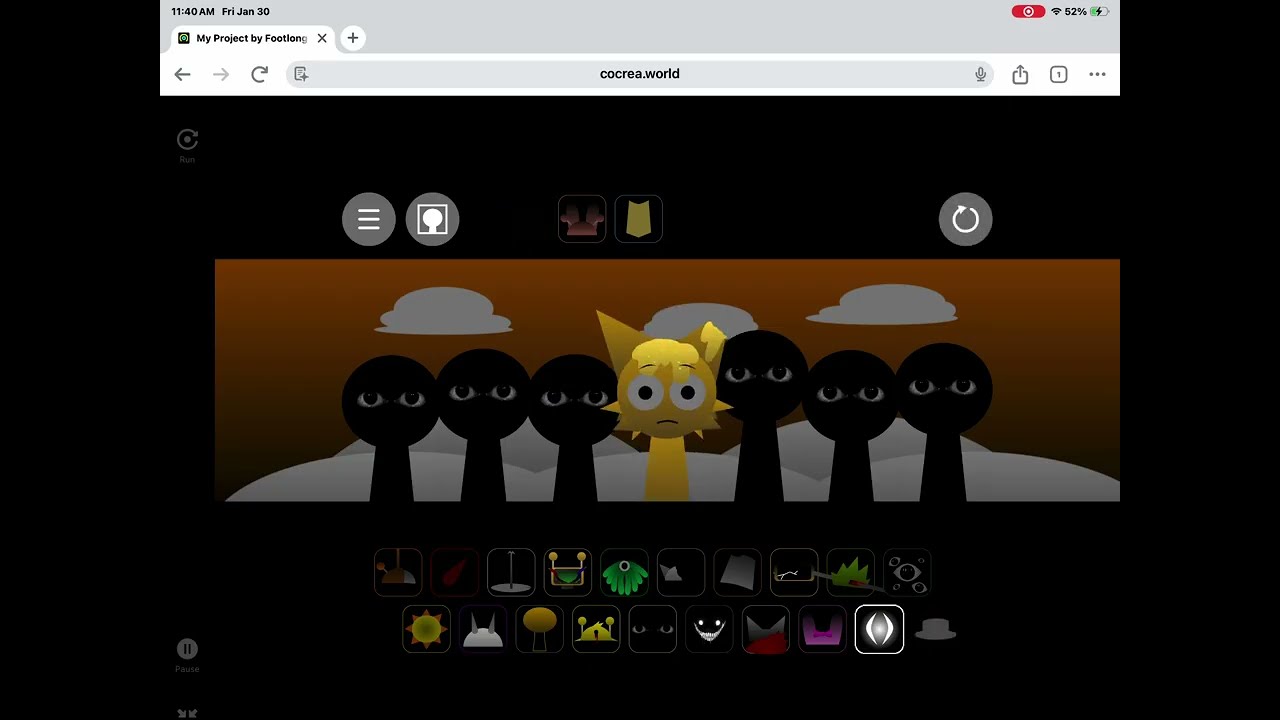This screenshot has width=1280, height=720.
Task: Select the gray cat ears with red icon
Action: (x=766, y=629)
